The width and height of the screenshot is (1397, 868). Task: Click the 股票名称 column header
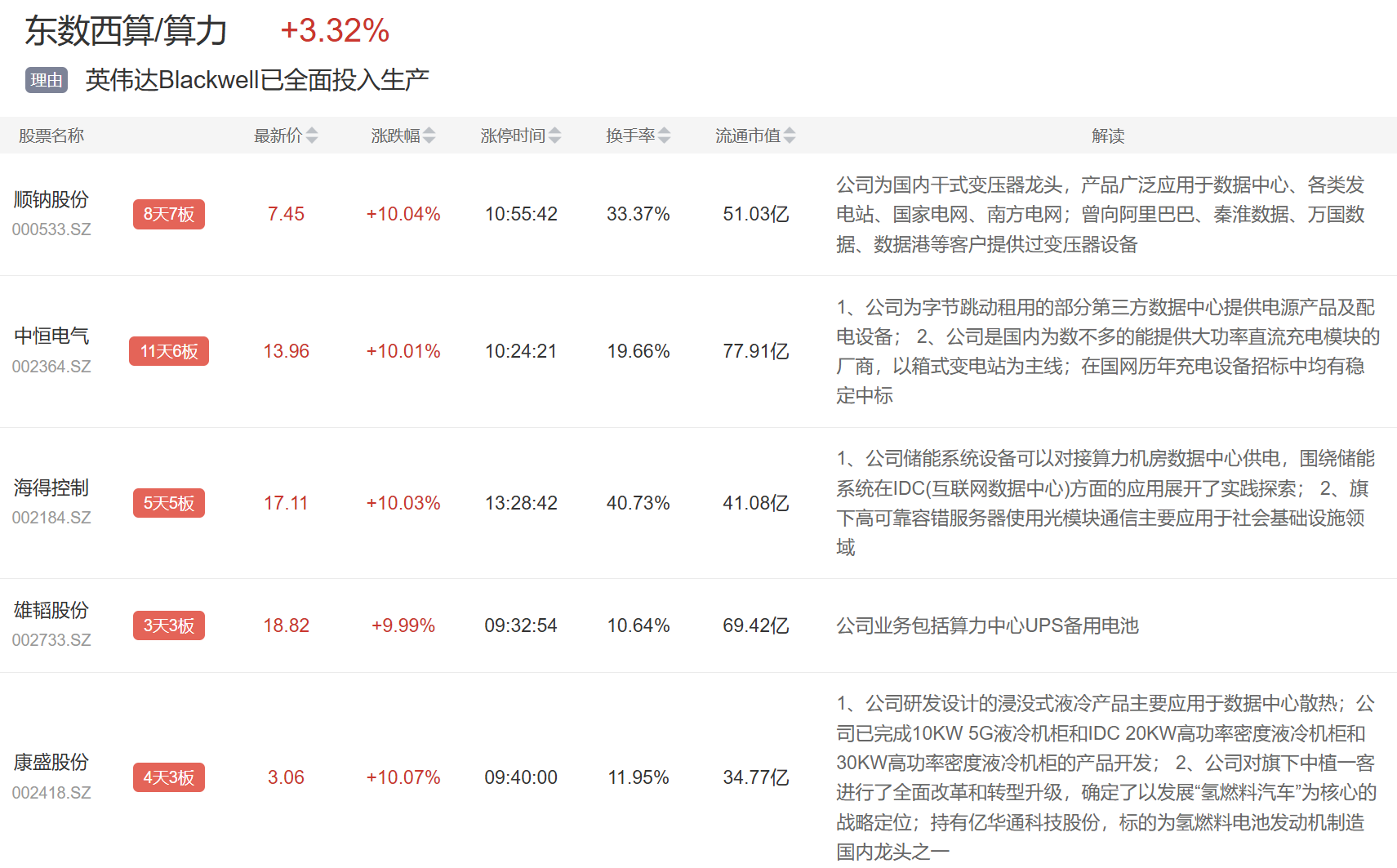(51, 136)
